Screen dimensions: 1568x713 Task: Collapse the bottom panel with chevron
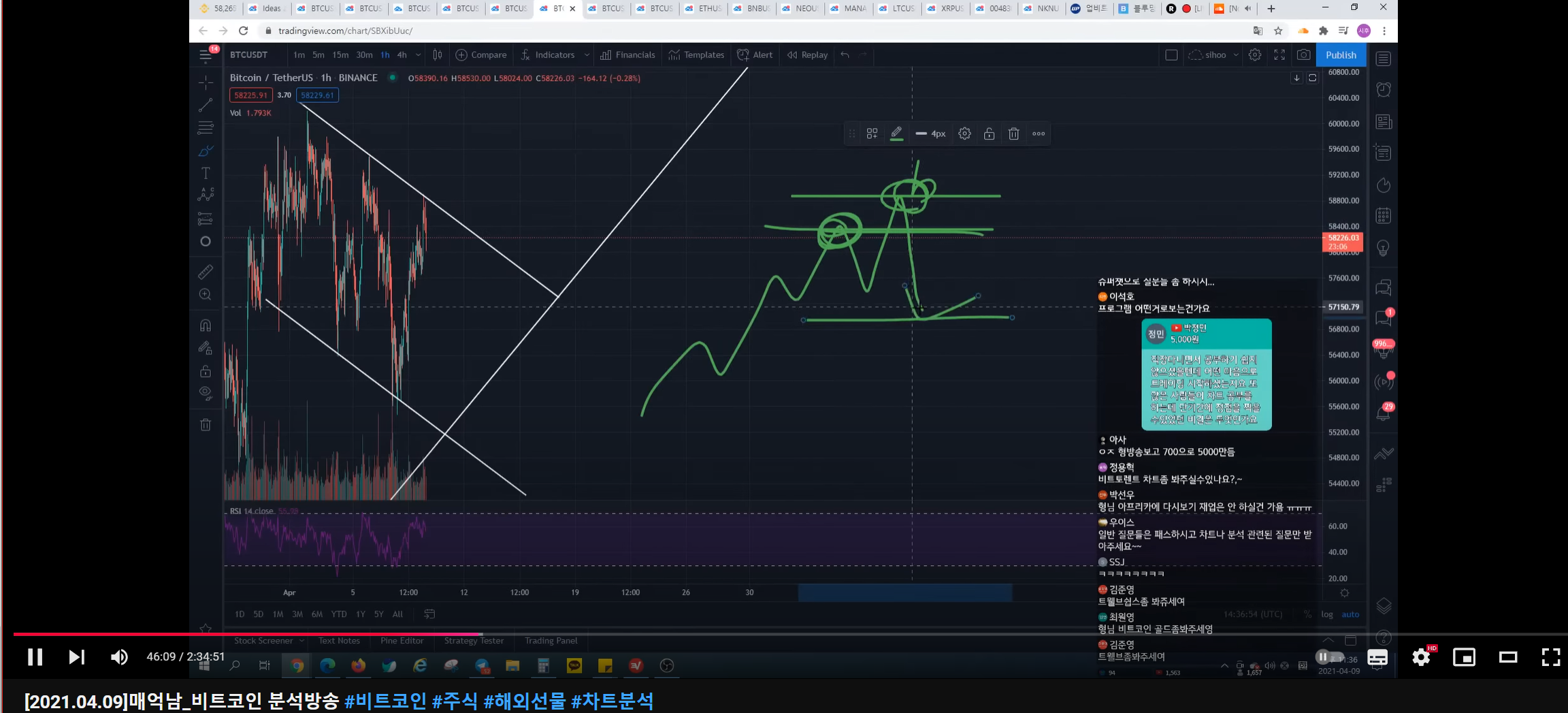pyautogui.click(x=1328, y=640)
